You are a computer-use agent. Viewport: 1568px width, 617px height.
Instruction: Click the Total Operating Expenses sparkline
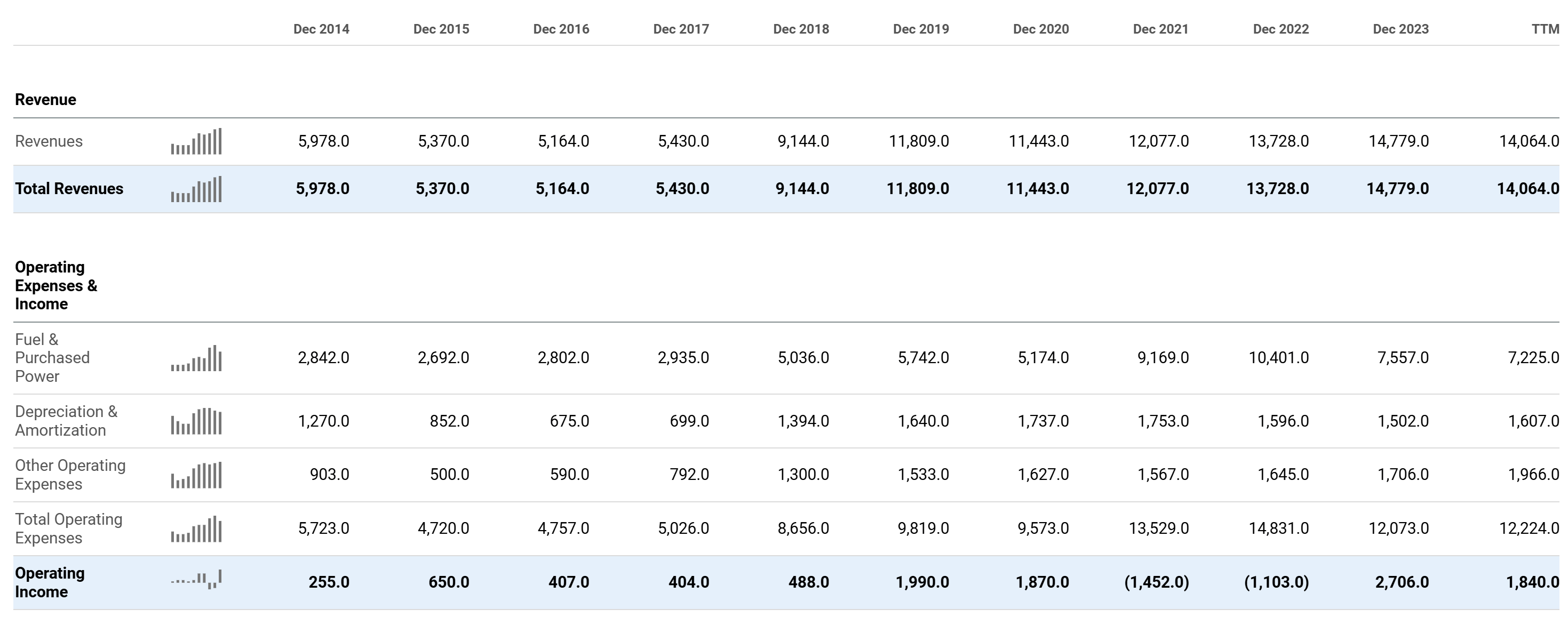click(197, 529)
